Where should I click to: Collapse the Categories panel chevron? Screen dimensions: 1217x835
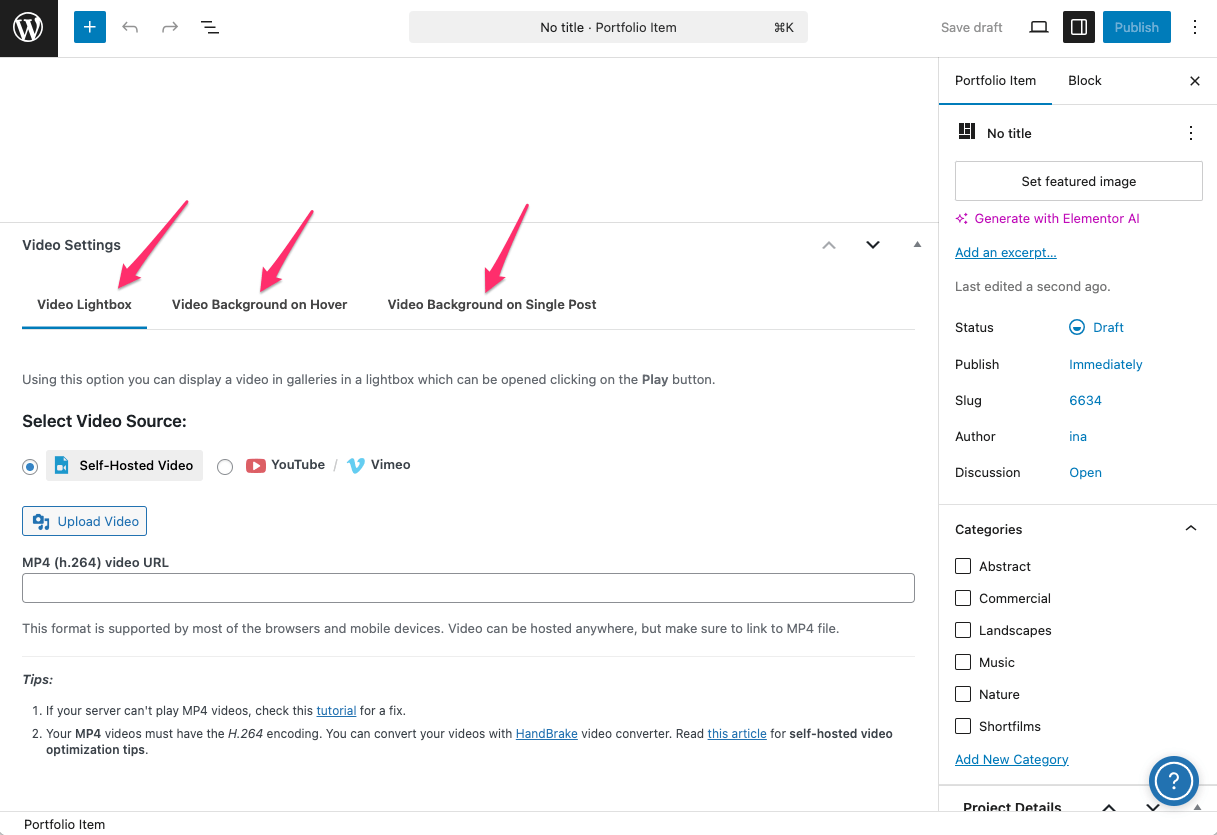coord(1190,529)
